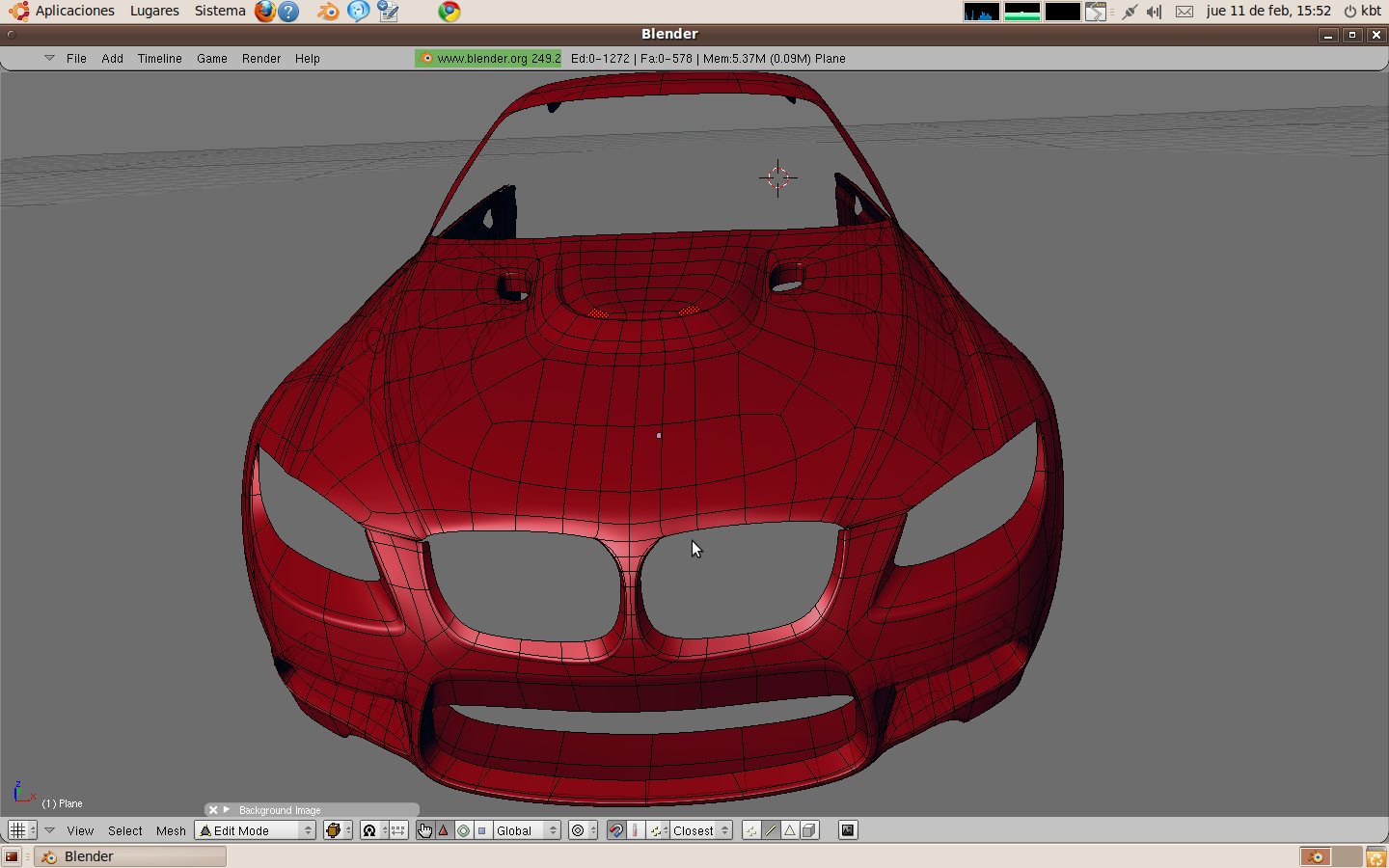The width and height of the screenshot is (1389, 868).
Task: Open the pivot point selector dropdown
Action: [373, 830]
